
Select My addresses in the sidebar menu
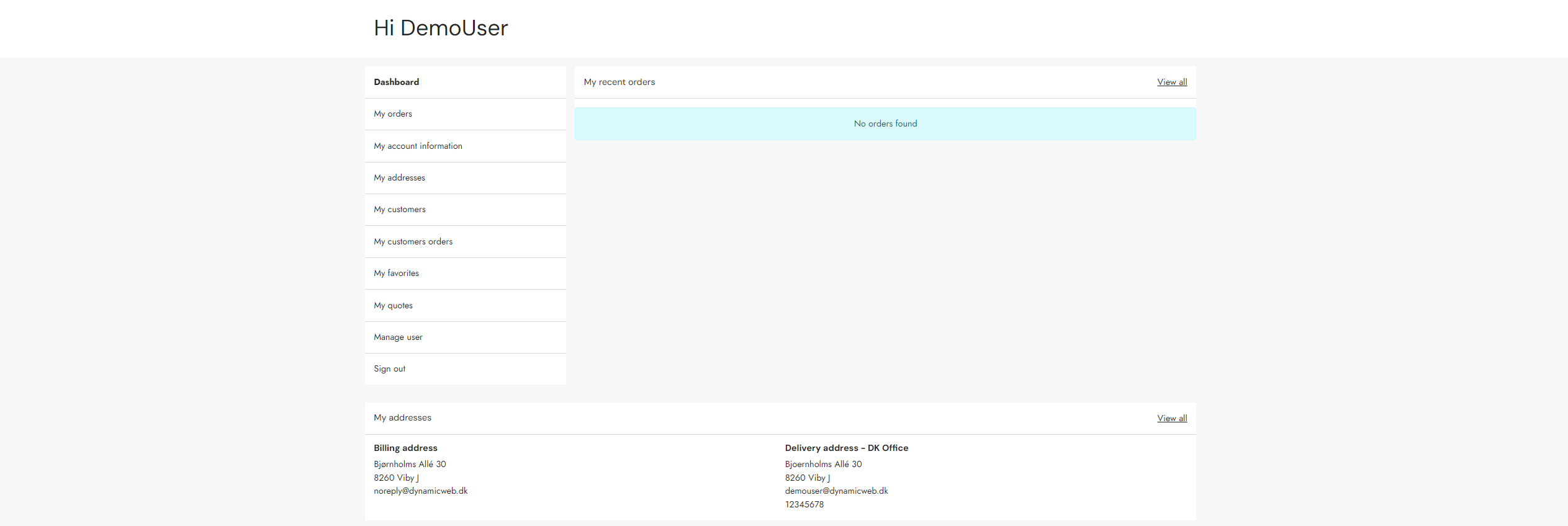(x=399, y=178)
